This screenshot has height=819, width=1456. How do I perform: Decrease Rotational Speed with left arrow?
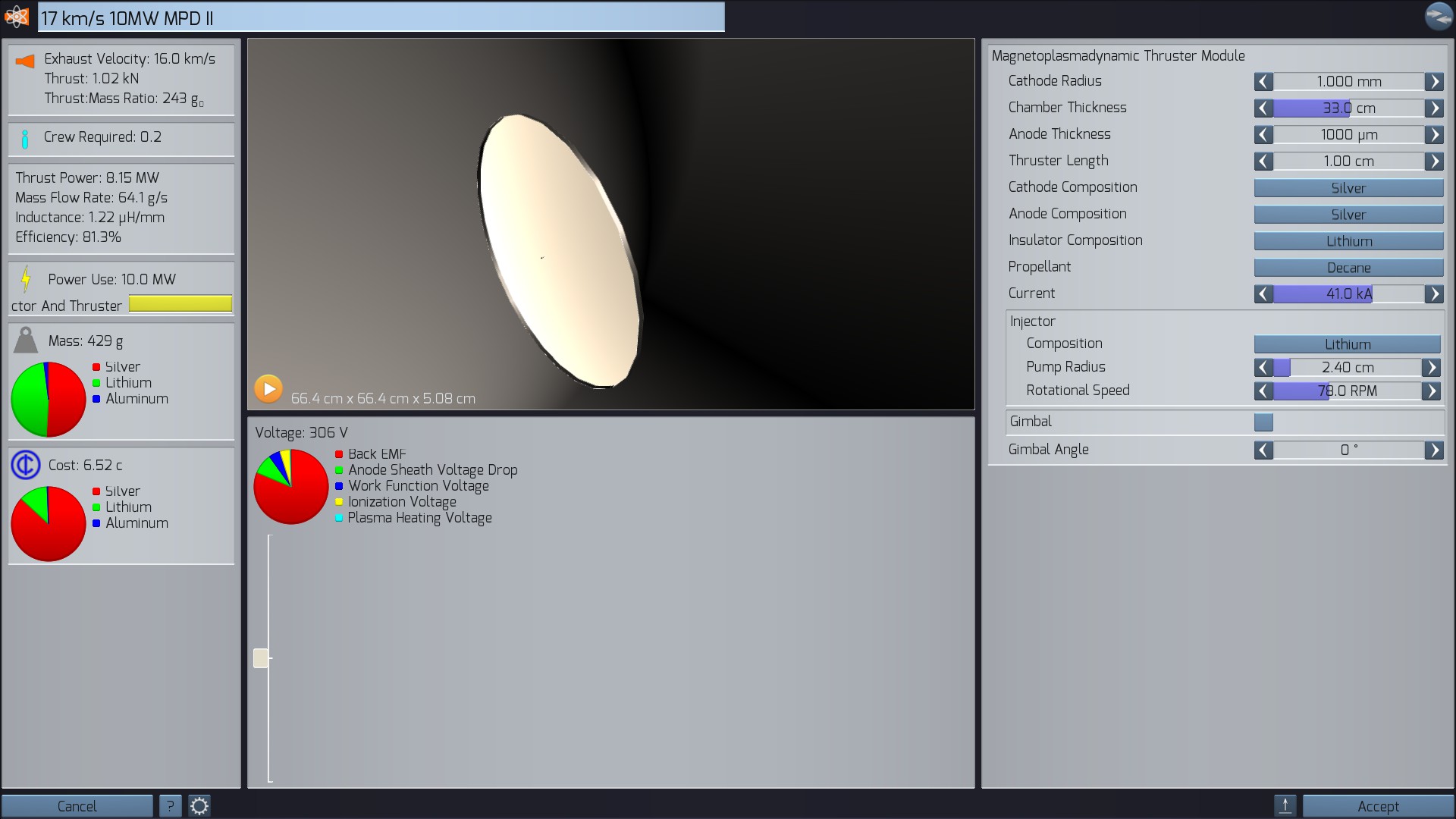(x=1263, y=391)
